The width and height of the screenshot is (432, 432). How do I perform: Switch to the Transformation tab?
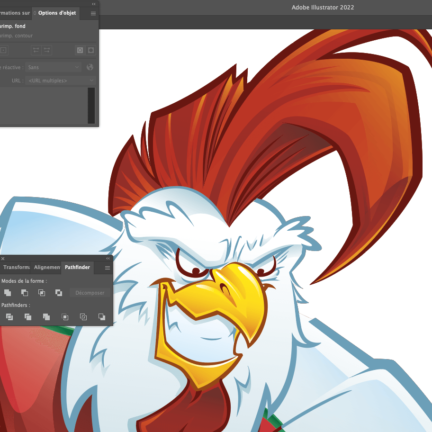coord(16,267)
